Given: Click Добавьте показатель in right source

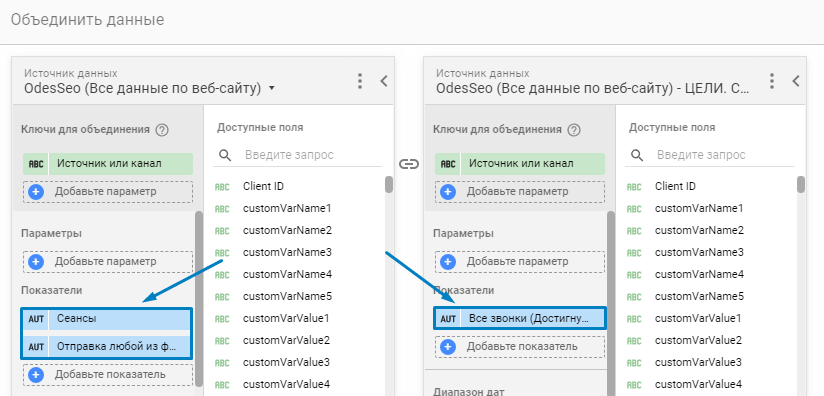Looking at the screenshot, I should (520, 347).
